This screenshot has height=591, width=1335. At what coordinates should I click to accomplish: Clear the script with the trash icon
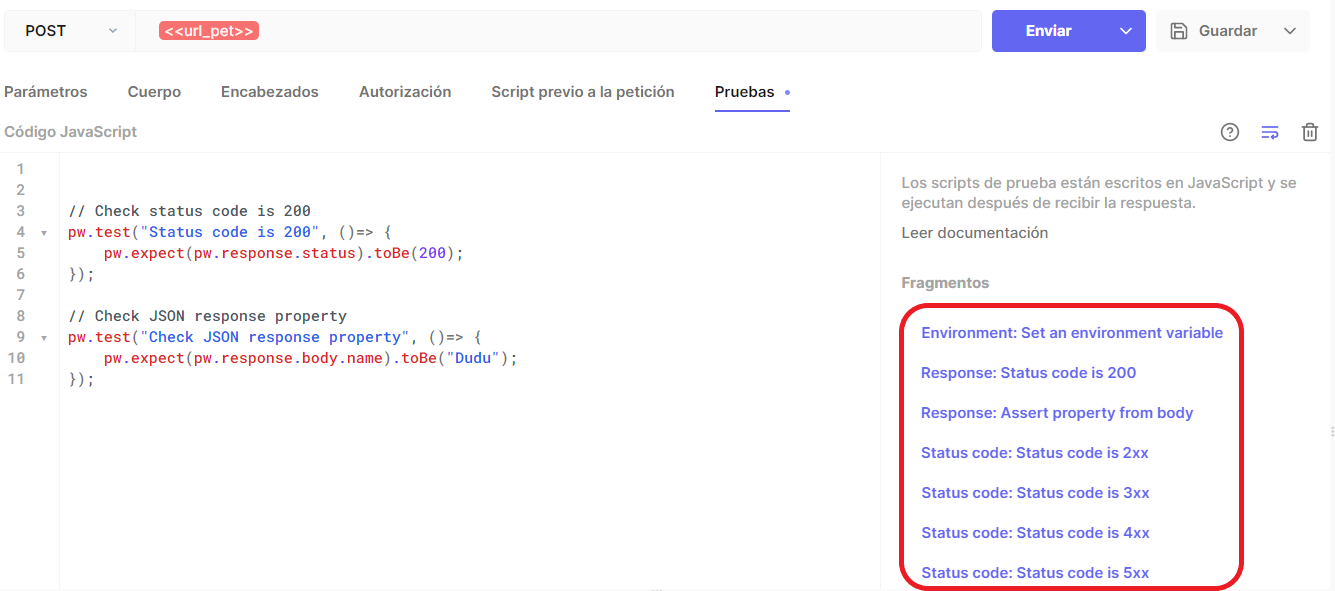(x=1310, y=132)
